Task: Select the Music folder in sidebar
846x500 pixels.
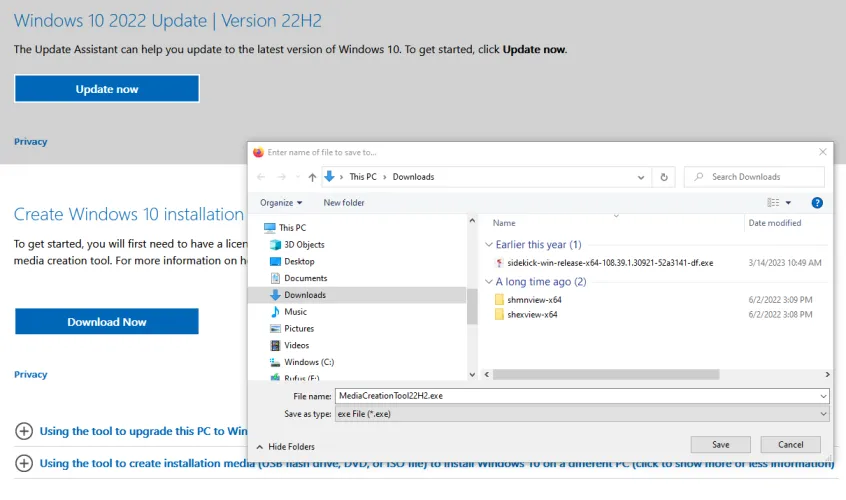Action: [295, 312]
